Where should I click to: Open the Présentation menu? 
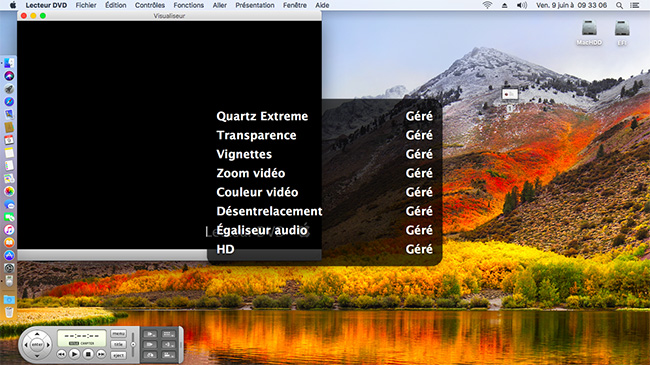[x=255, y=5]
